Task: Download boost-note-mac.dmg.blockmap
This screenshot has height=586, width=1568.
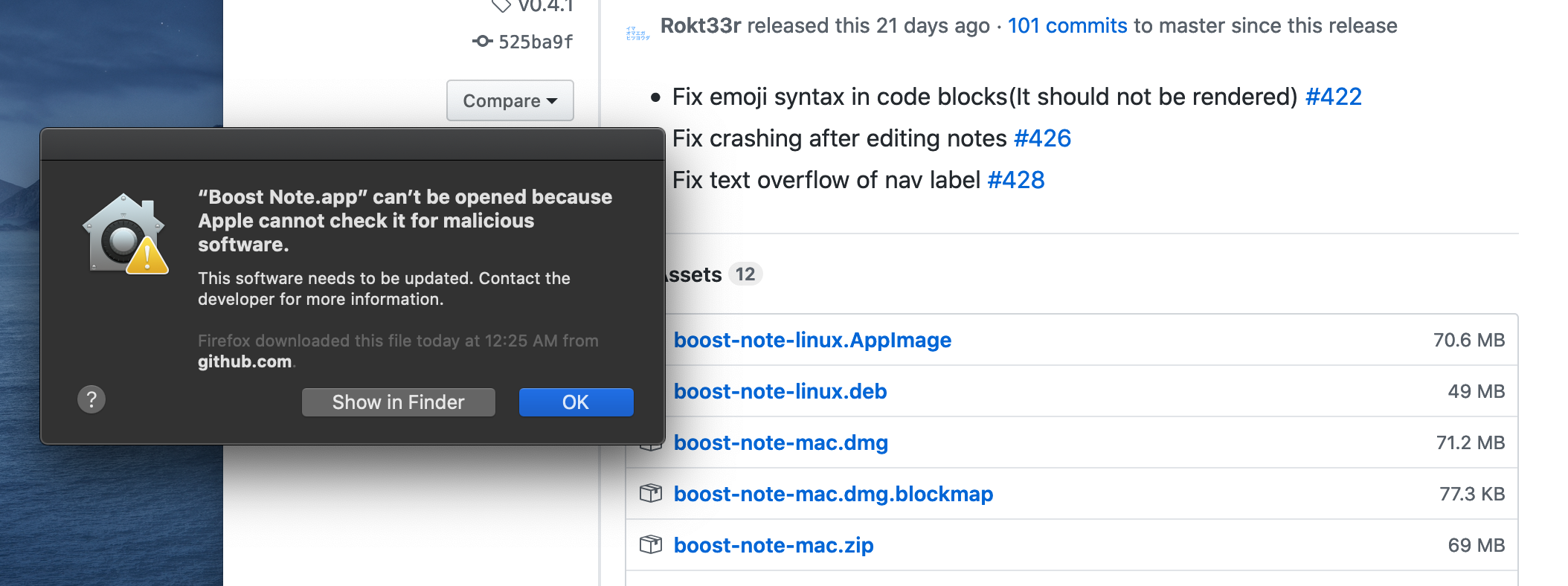Action: (833, 494)
